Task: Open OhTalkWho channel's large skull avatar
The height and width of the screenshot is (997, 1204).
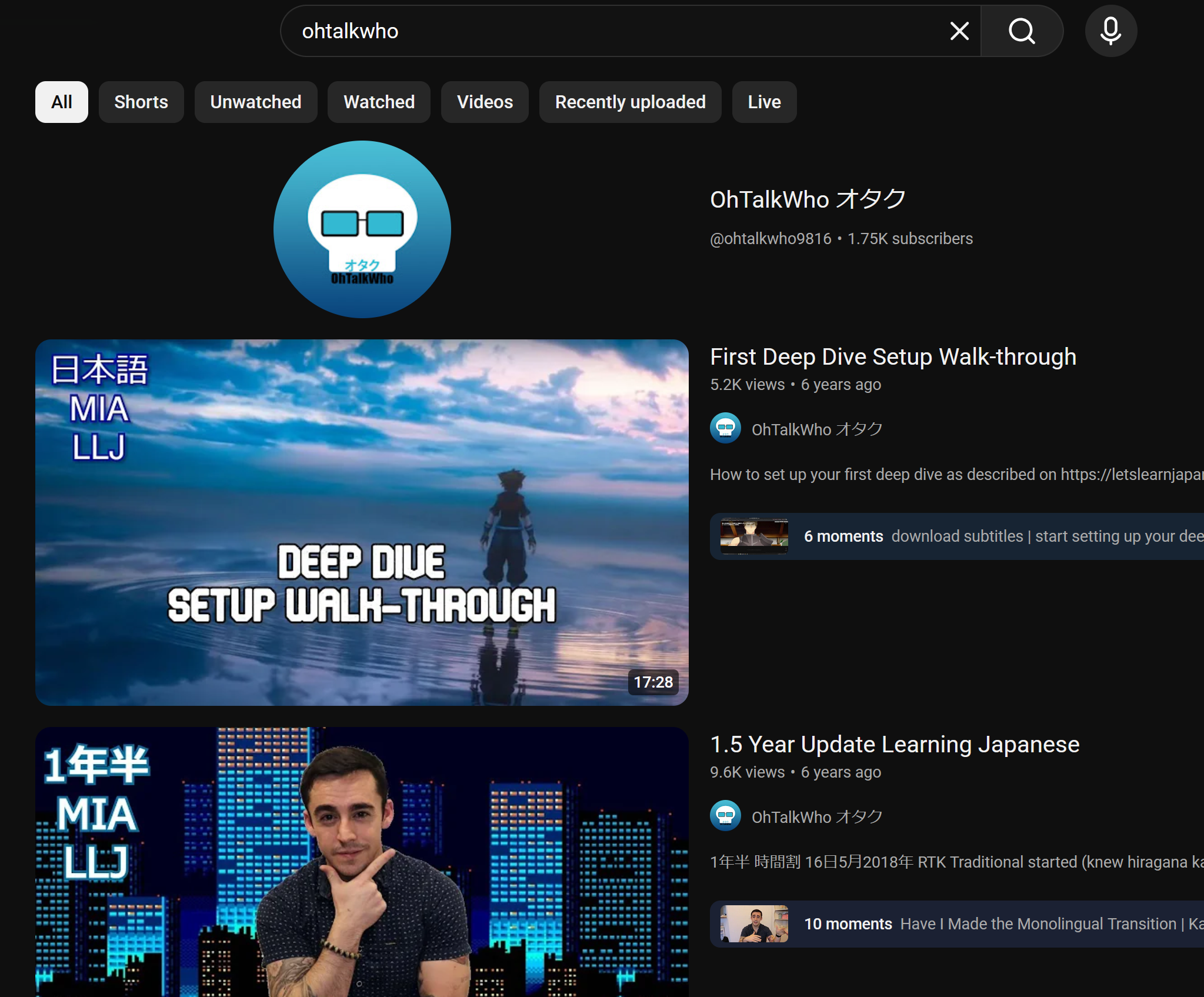Action: [x=362, y=229]
